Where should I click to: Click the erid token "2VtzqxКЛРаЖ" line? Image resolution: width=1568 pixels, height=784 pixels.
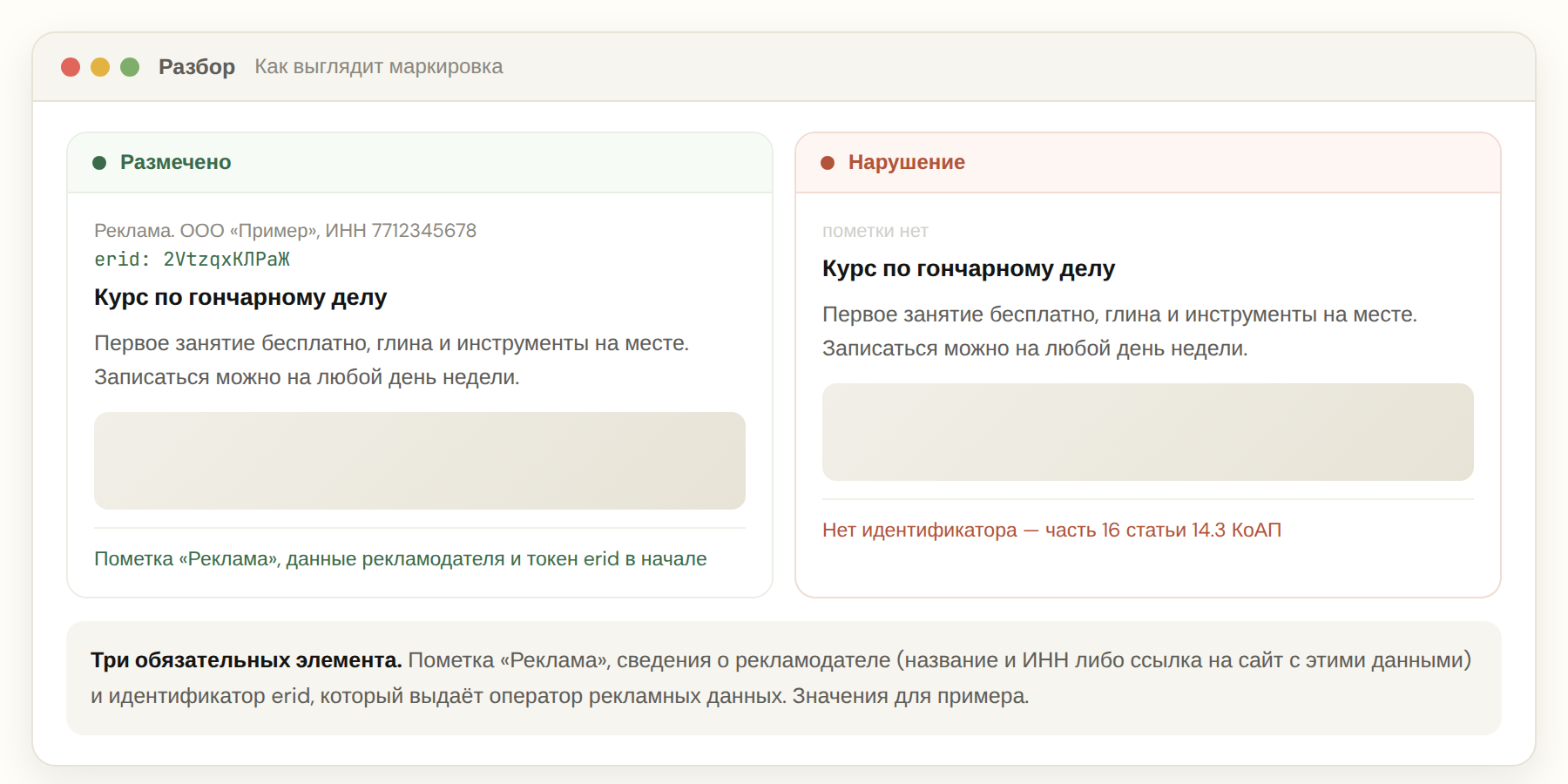[x=192, y=260]
